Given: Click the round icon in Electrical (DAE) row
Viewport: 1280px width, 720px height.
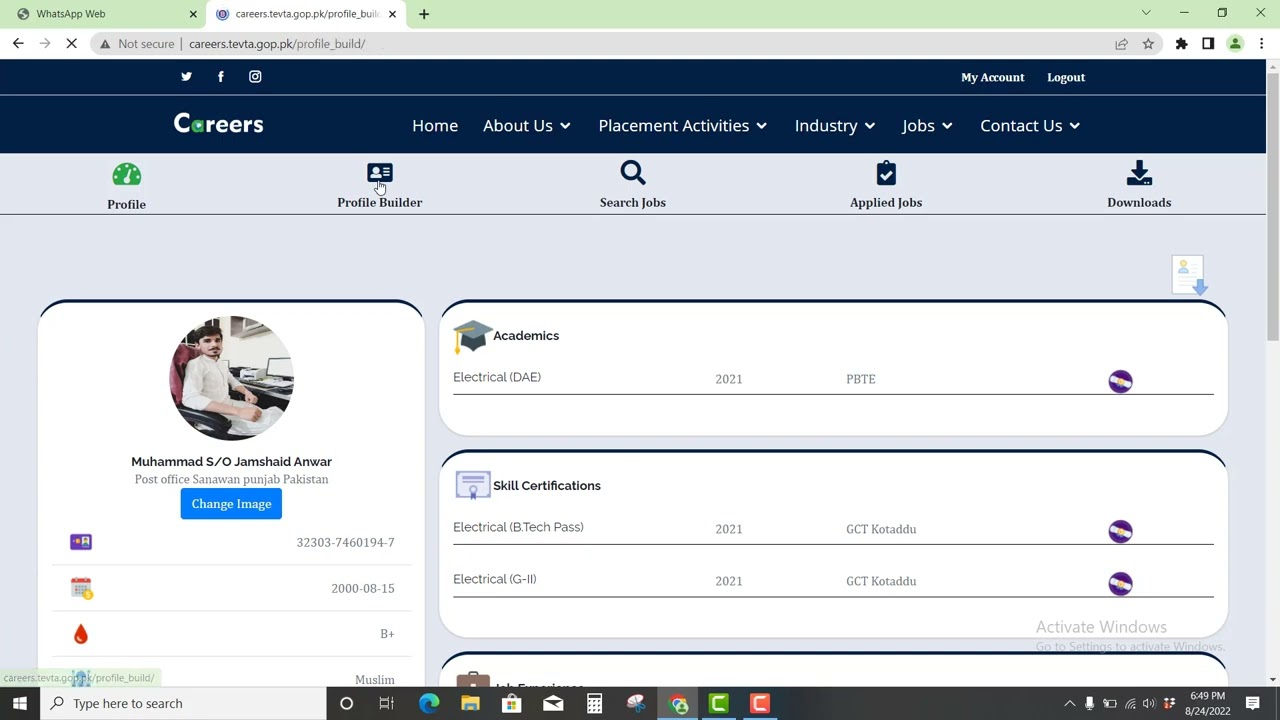Looking at the screenshot, I should (1120, 381).
